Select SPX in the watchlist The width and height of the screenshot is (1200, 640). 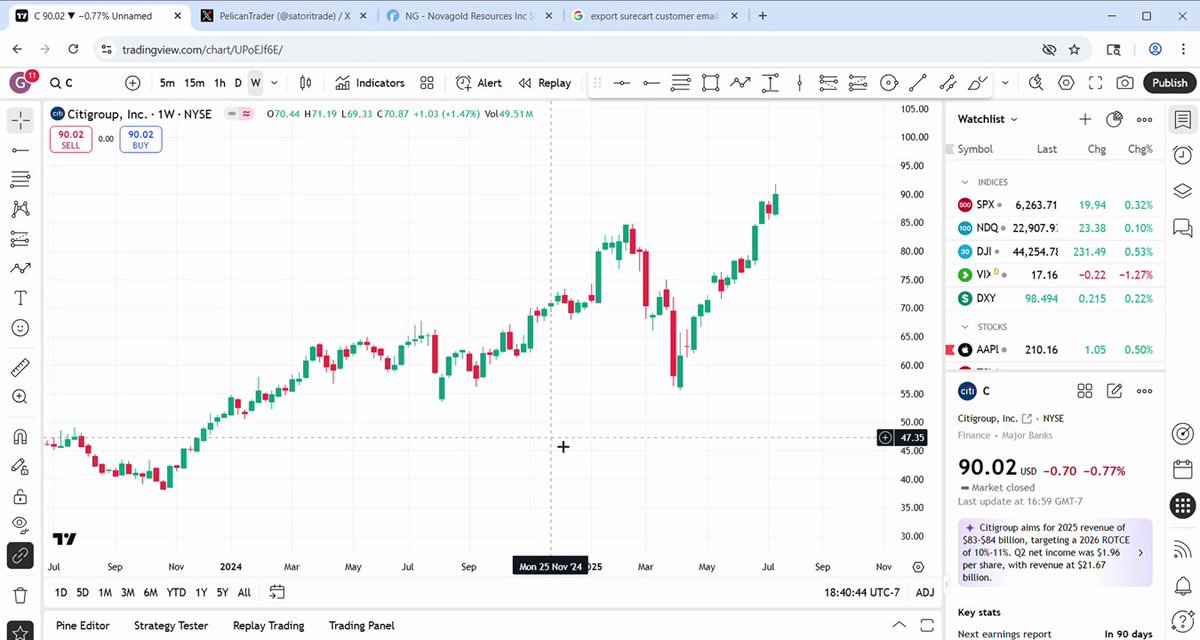[1055, 204]
